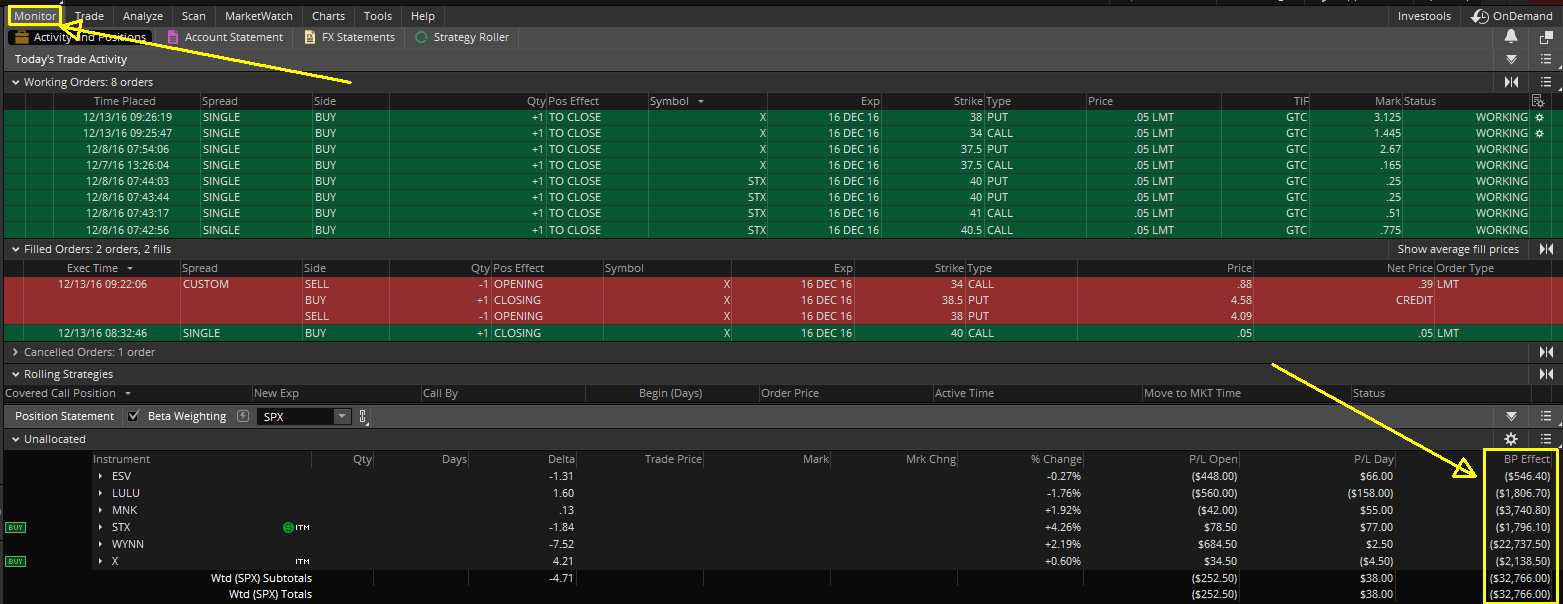Click 3.125 Mark value in working orders
This screenshot has width=1563, height=604.
click(1386, 117)
